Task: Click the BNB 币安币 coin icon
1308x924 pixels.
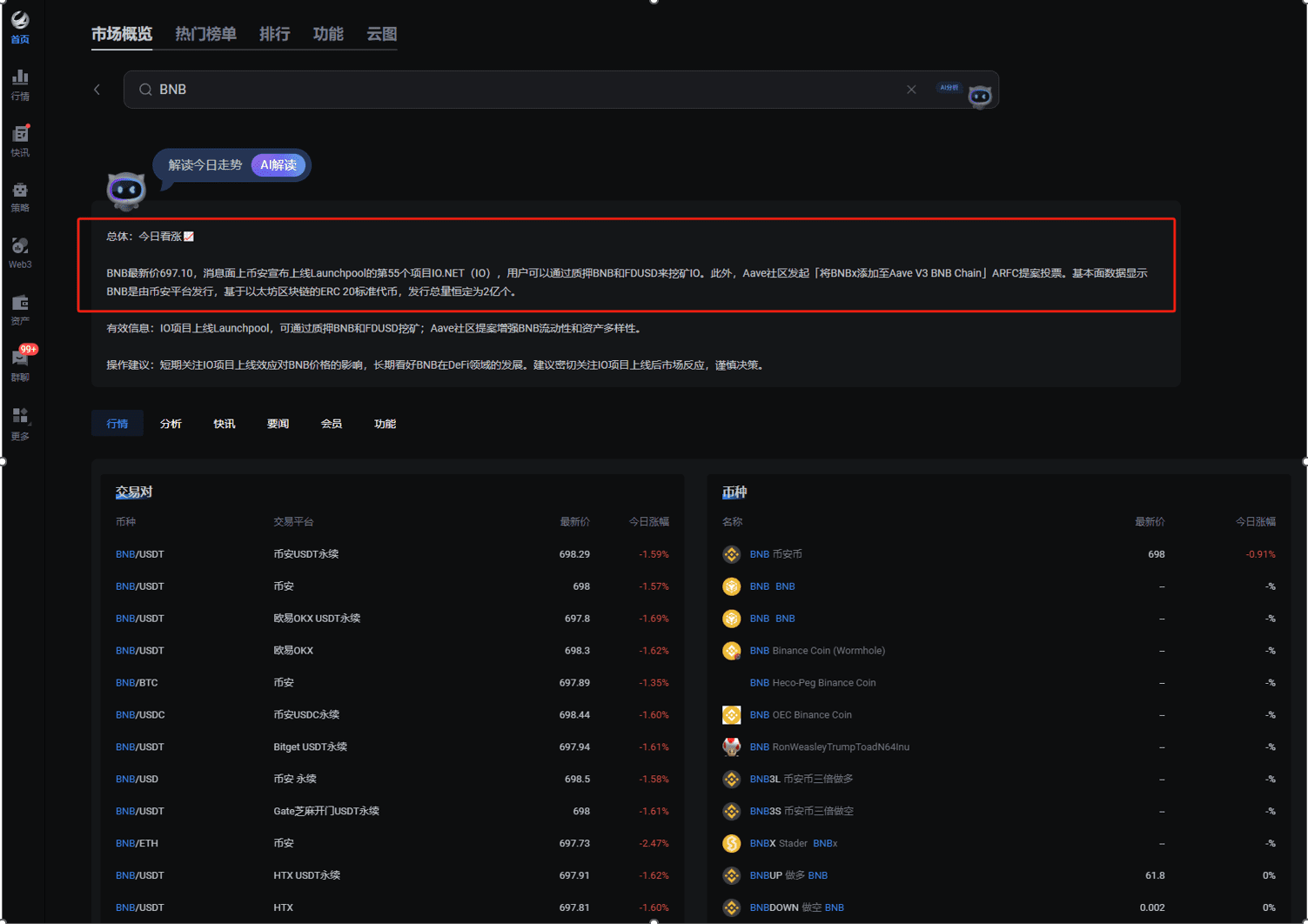Action: point(732,554)
